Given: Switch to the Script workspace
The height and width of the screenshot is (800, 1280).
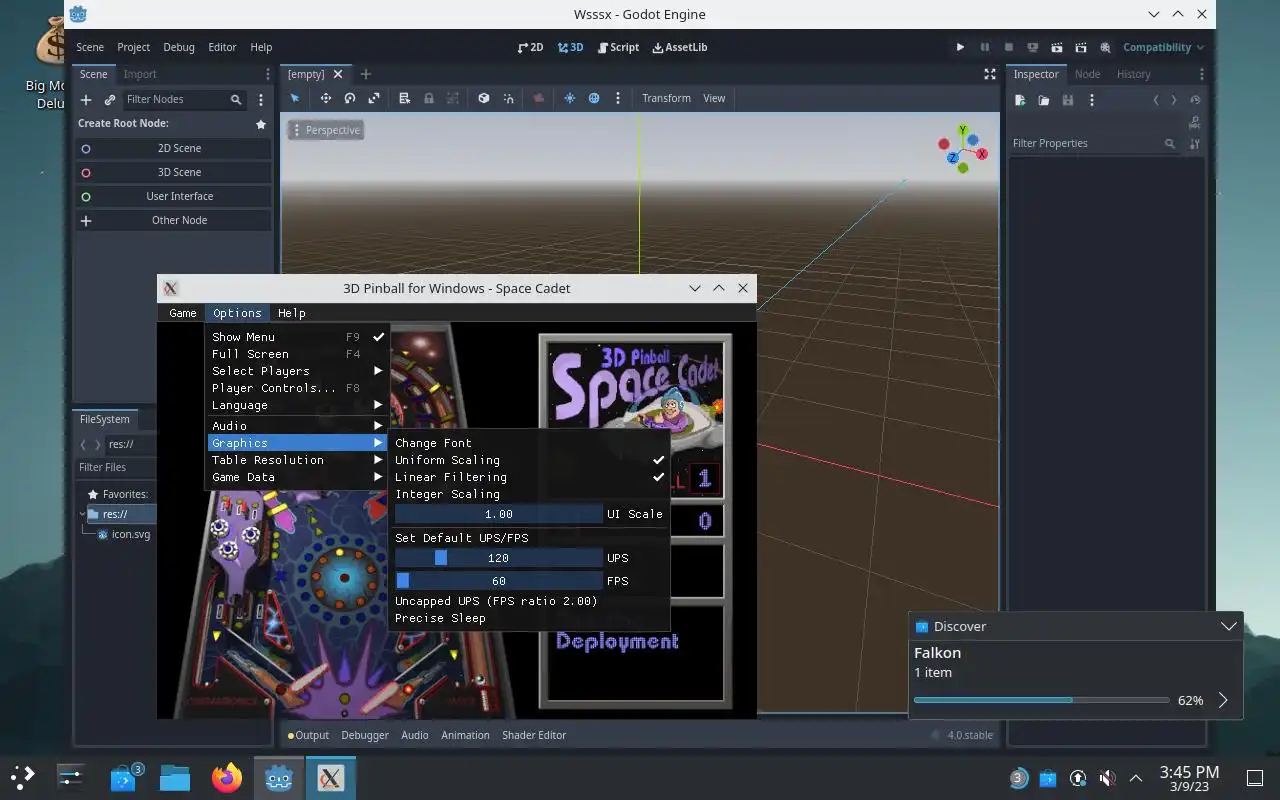Looking at the screenshot, I should pyautogui.click(x=618, y=47).
